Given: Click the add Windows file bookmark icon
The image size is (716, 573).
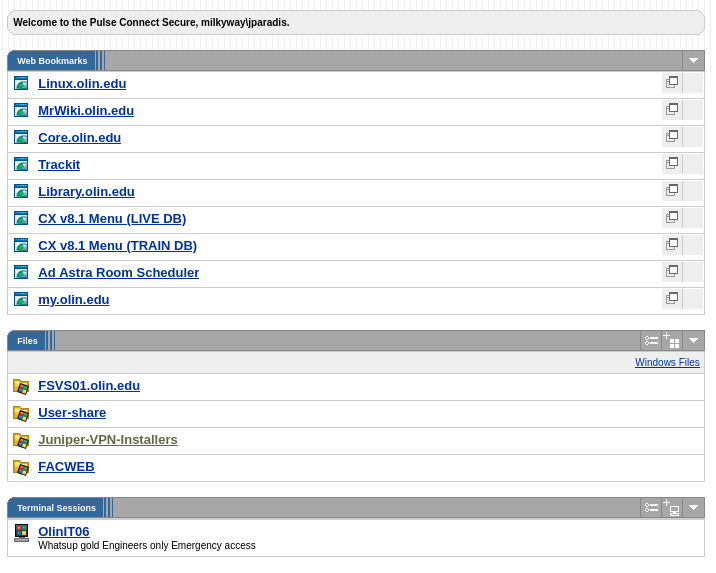Looking at the screenshot, I should pos(672,341).
